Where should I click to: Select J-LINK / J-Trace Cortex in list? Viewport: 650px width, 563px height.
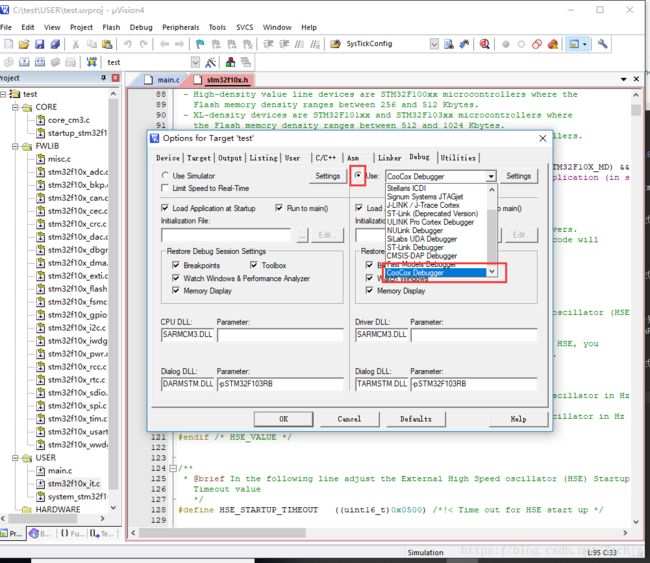pyautogui.click(x=422, y=205)
